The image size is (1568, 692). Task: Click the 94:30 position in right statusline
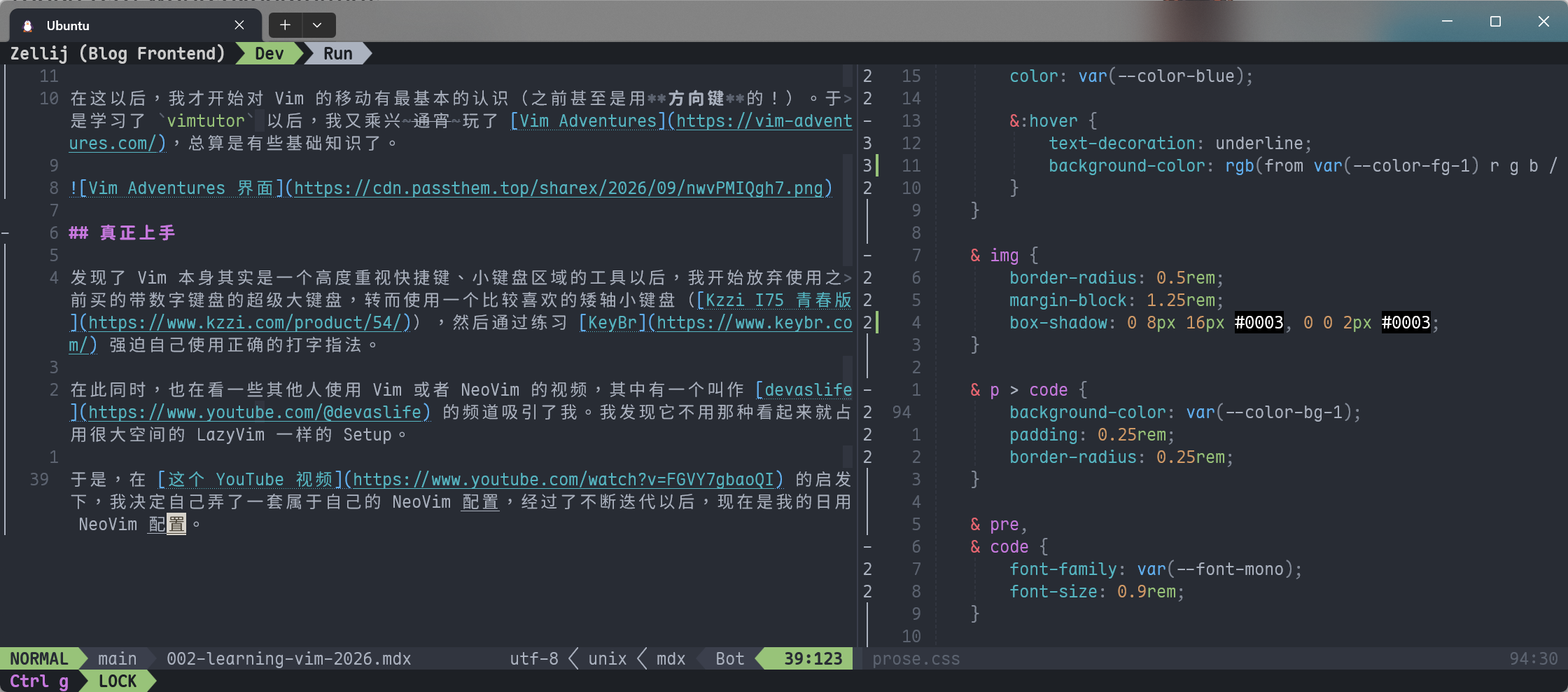1533,658
